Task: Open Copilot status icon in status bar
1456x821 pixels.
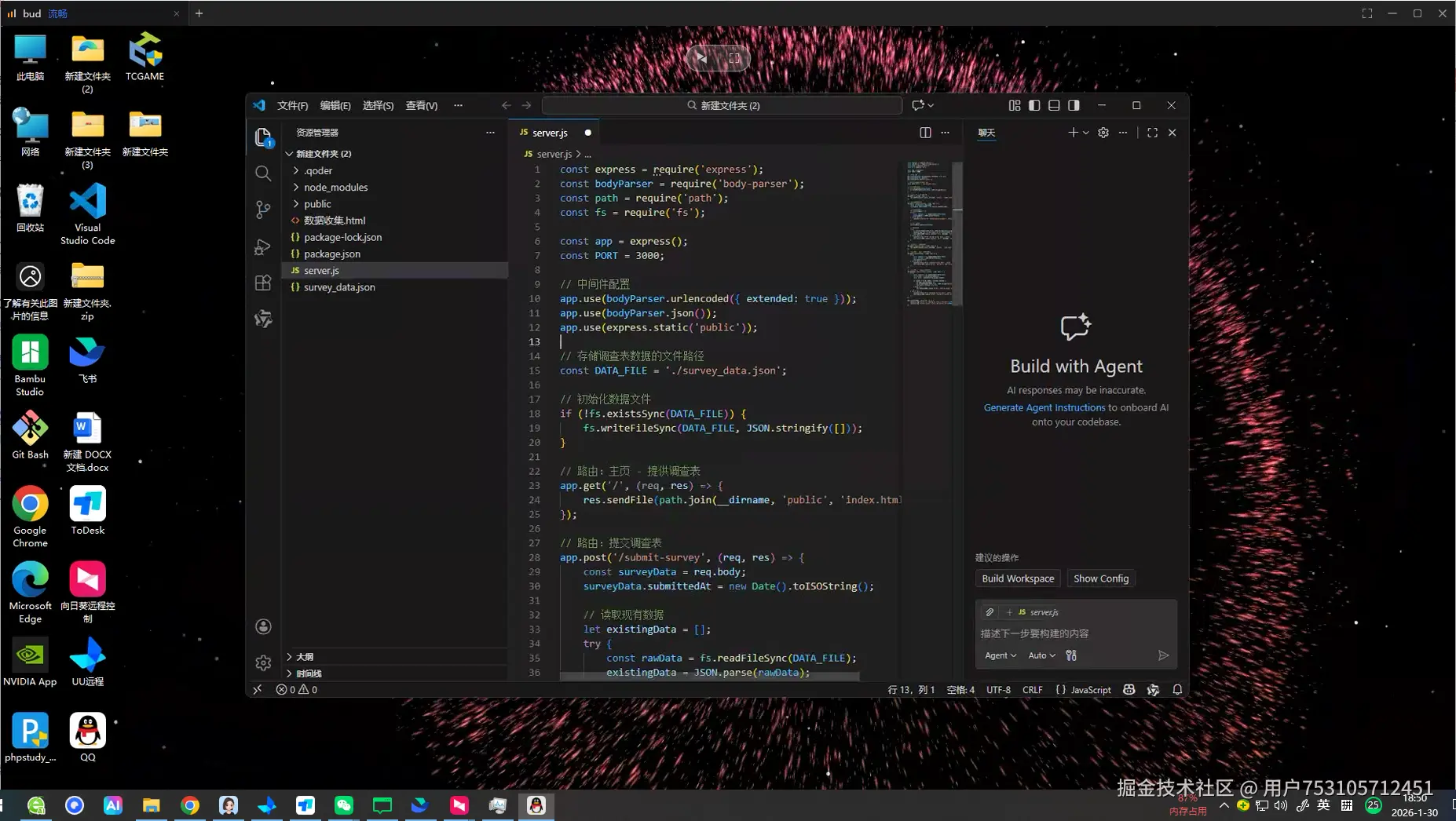Action: coord(1129,690)
